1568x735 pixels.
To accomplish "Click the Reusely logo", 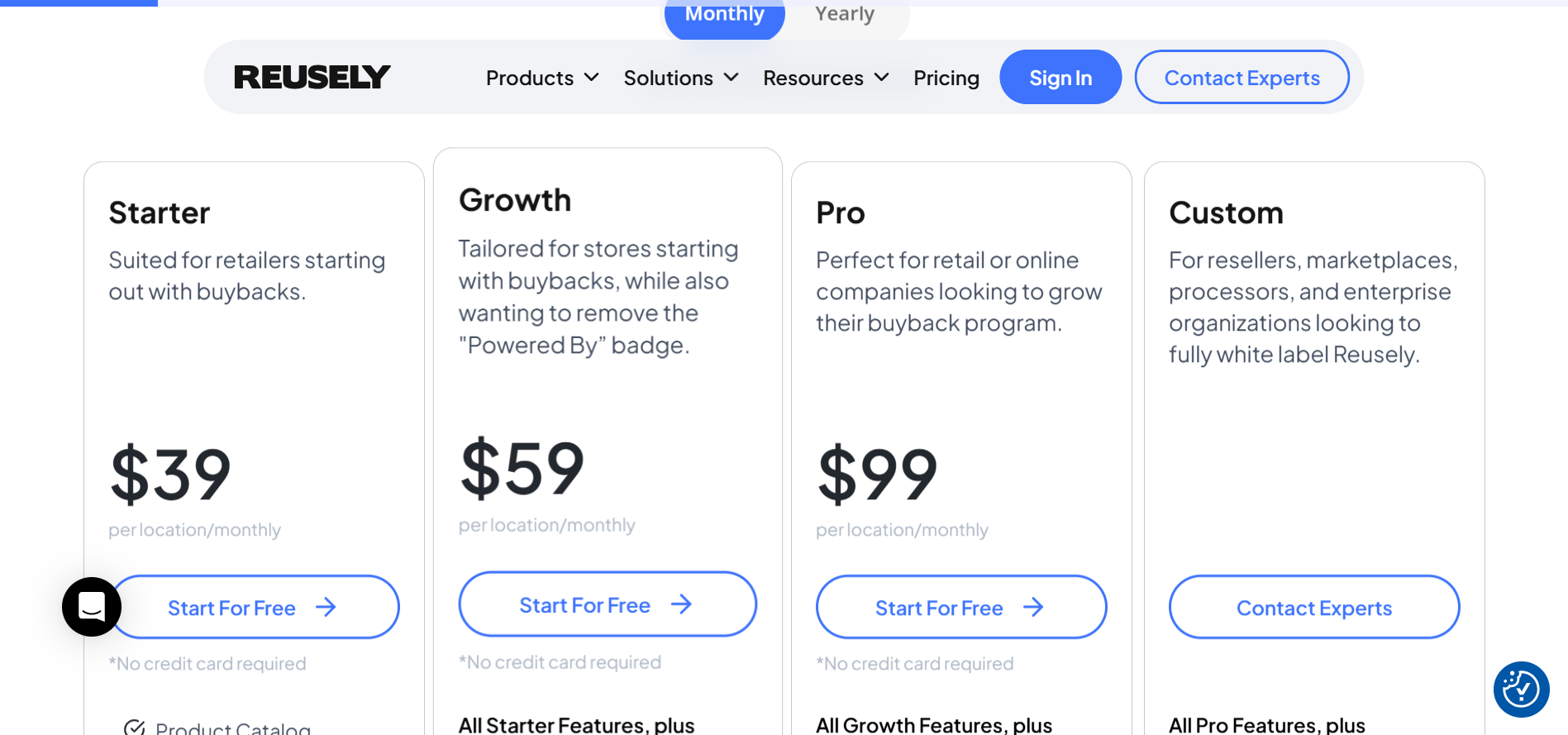I will [x=312, y=78].
